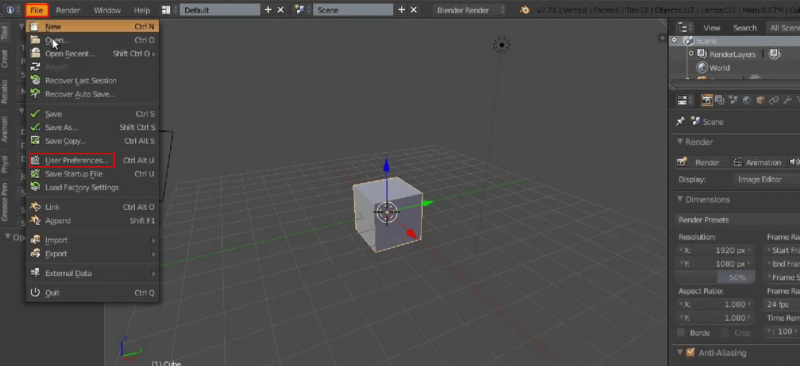The width and height of the screenshot is (800, 366).
Task: Expand the External Data submenu
Action: [x=92, y=273]
